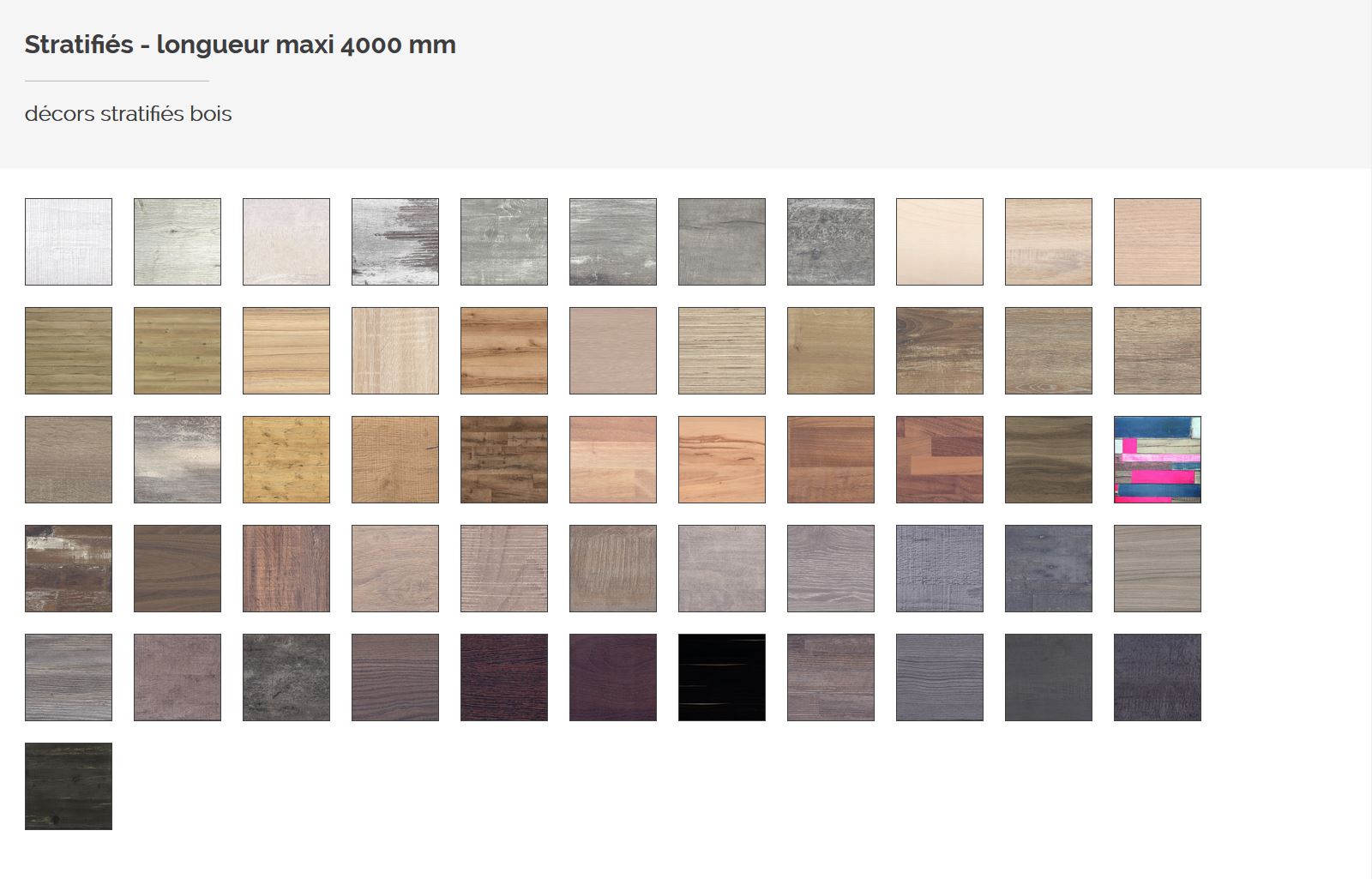This screenshot has width=1372, height=879.
Task: Pick the beige swatch with fine horizontal stripes
Action: [721, 351]
